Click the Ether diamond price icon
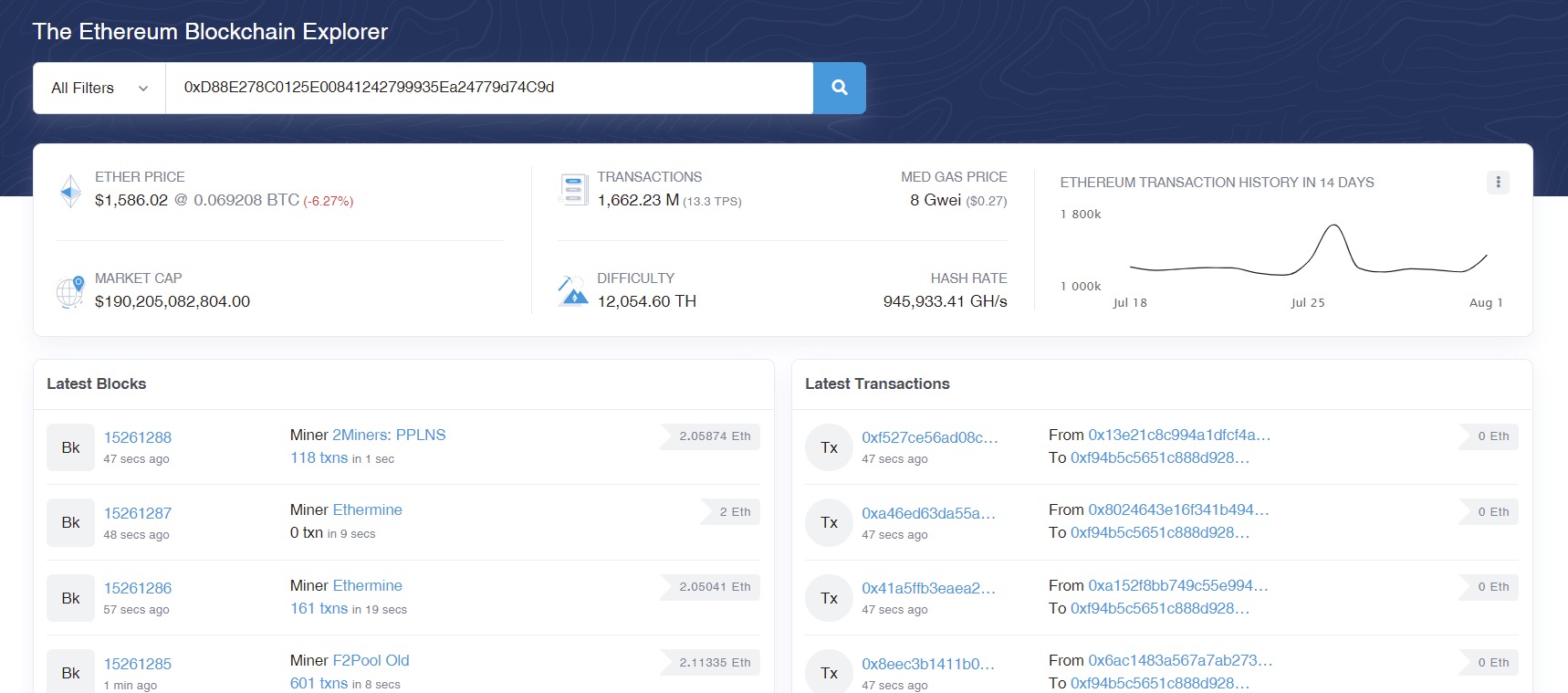Screen dimensions: 1568x693 tap(70, 191)
